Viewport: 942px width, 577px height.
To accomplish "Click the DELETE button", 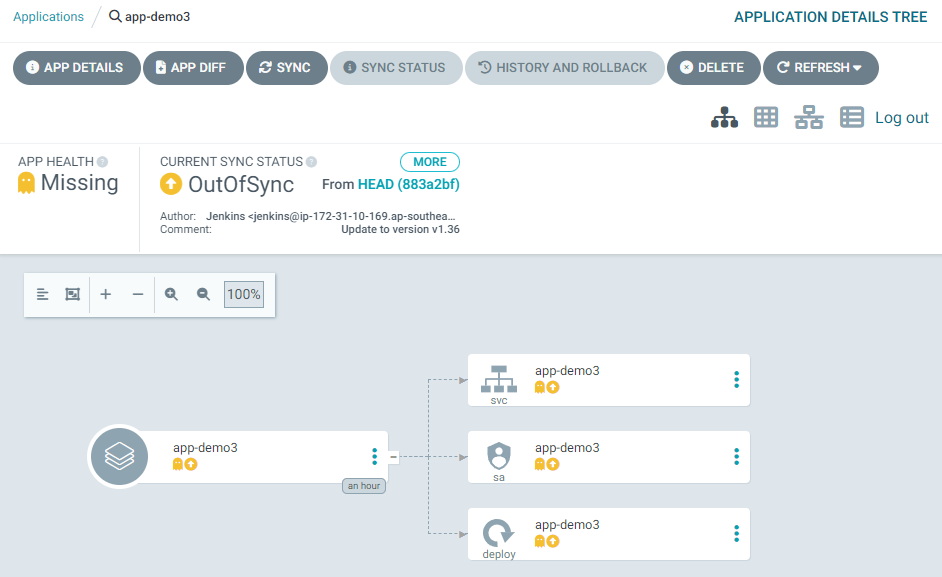I will point(714,68).
